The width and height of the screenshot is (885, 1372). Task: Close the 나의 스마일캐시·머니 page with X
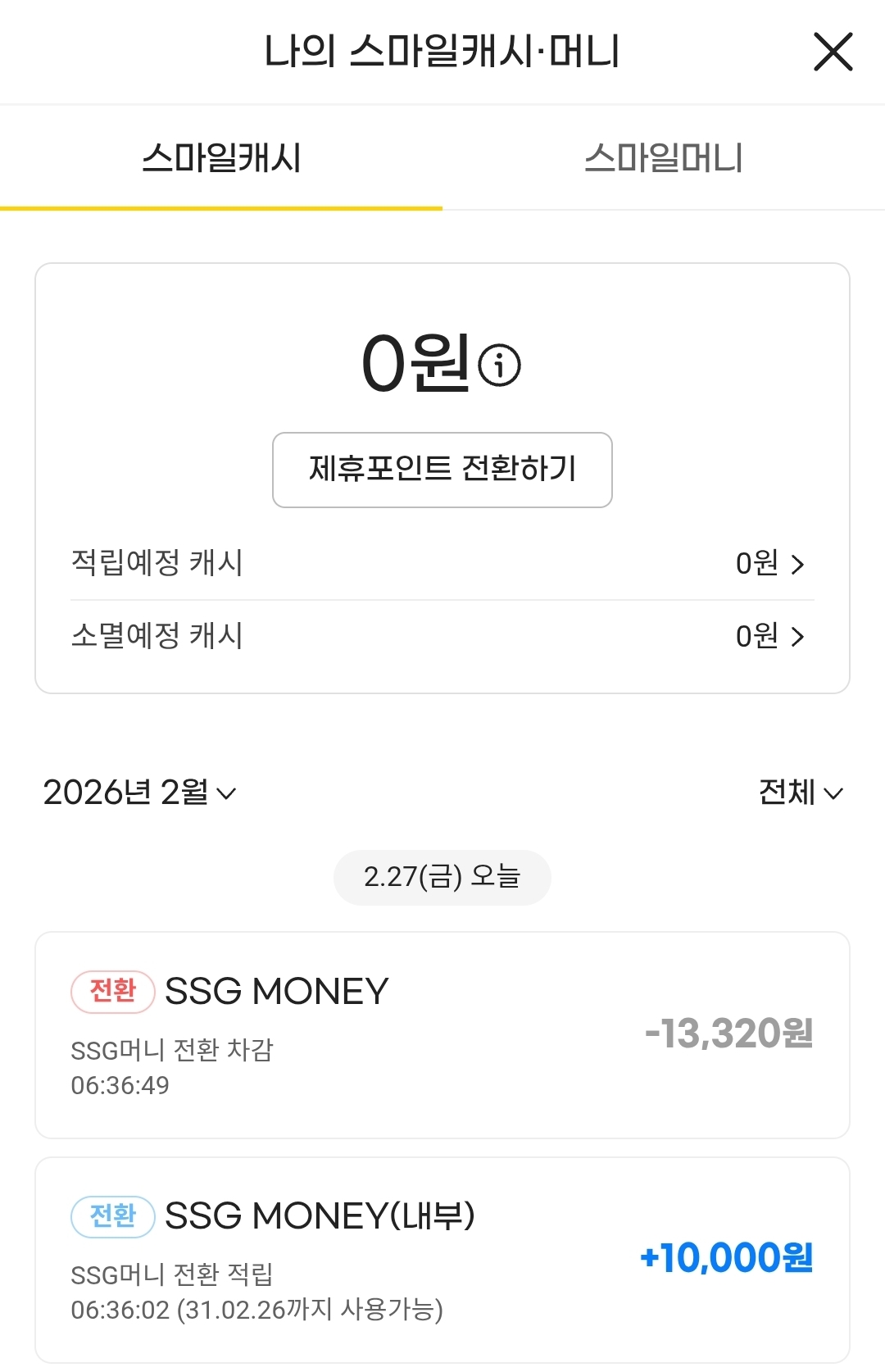point(833,52)
